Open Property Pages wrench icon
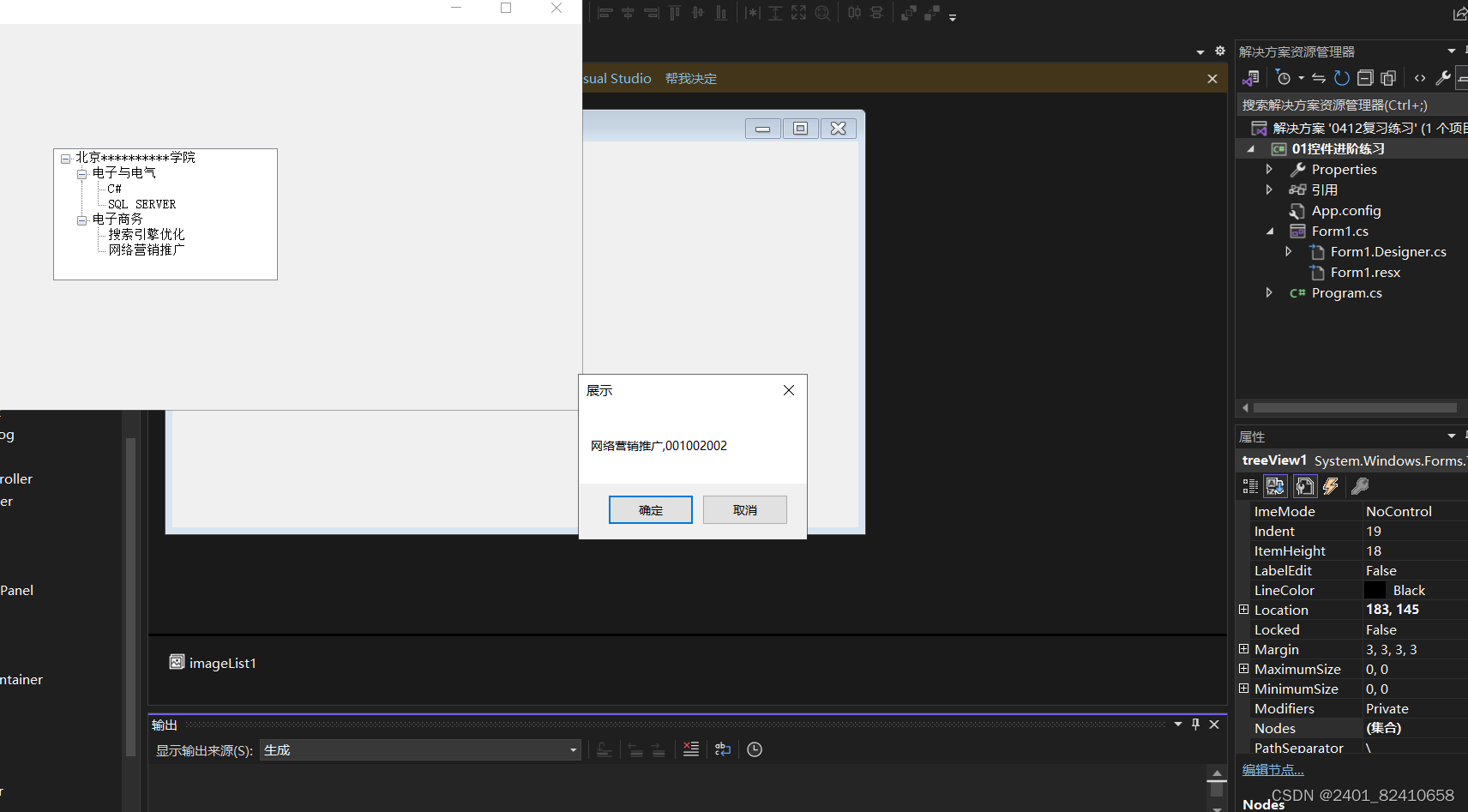Viewport: 1468px width, 812px height. pyautogui.click(x=1360, y=486)
